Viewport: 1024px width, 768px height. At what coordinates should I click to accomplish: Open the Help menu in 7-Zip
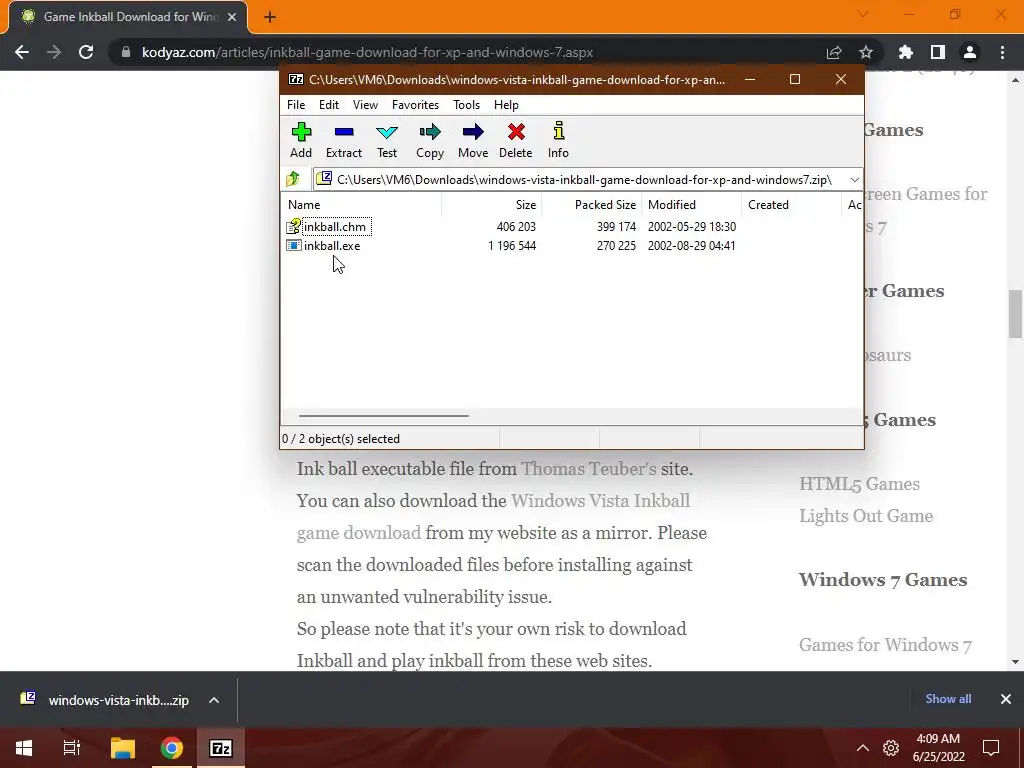[506, 104]
